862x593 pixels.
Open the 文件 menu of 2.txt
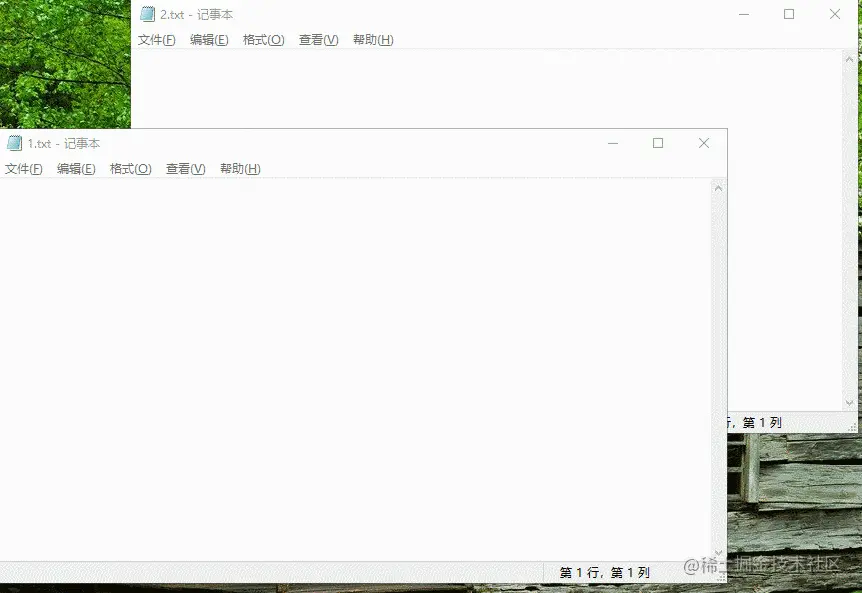[155, 40]
